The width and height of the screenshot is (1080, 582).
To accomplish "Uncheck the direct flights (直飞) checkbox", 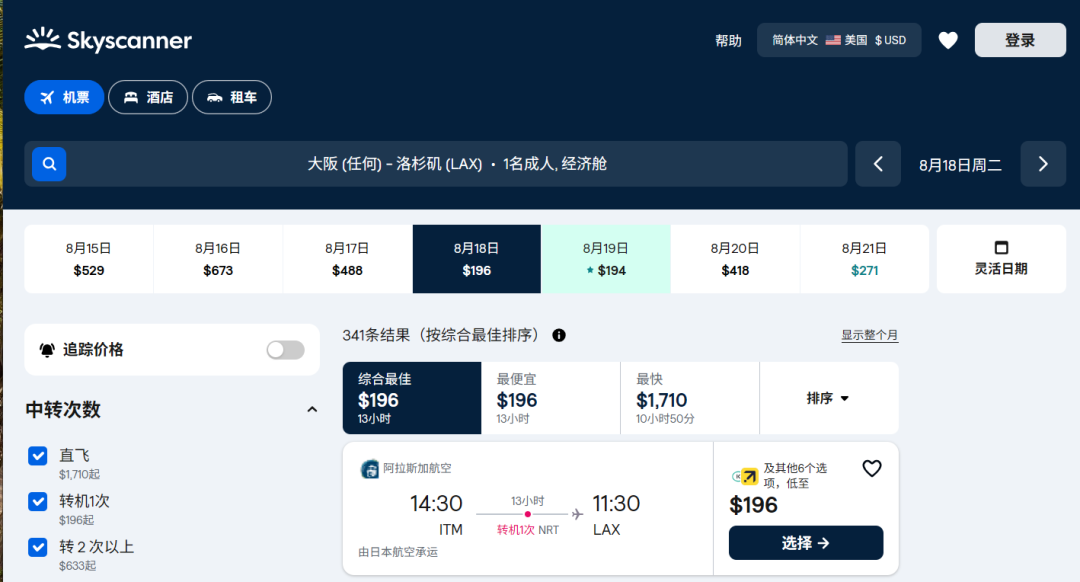I will pyautogui.click(x=38, y=456).
